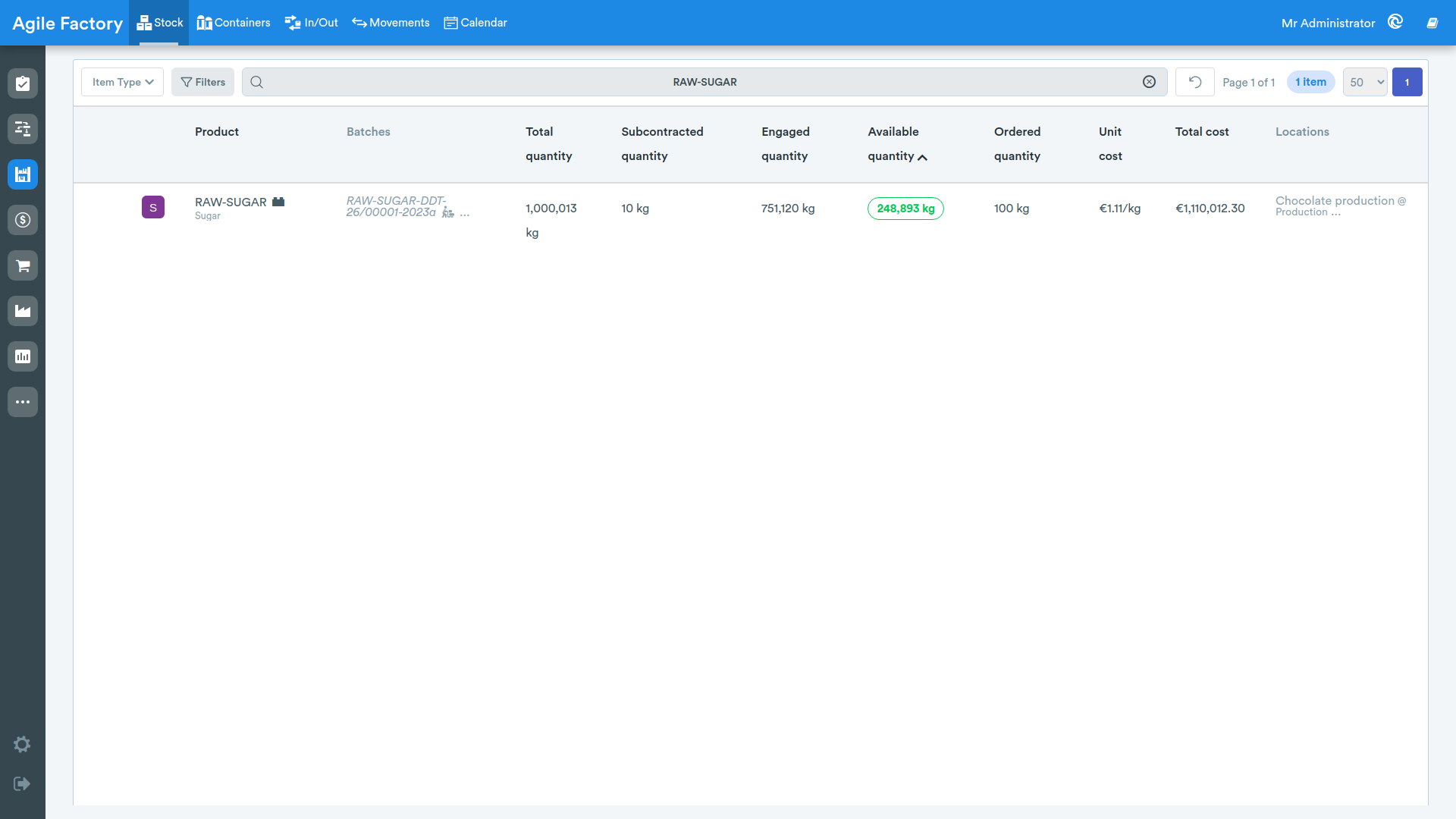Go to page 1 button

[x=1407, y=82]
